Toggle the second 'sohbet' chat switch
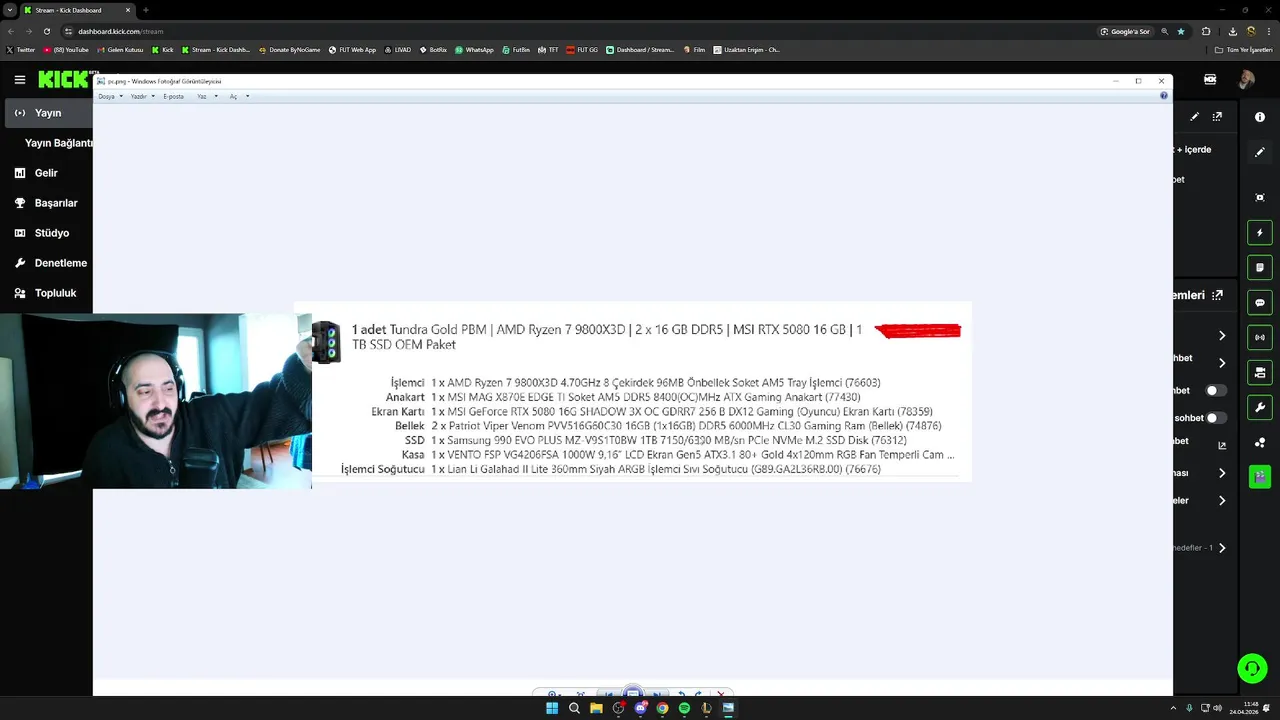Screen dimensions: 1280x720 click(x=1216, y=418)
